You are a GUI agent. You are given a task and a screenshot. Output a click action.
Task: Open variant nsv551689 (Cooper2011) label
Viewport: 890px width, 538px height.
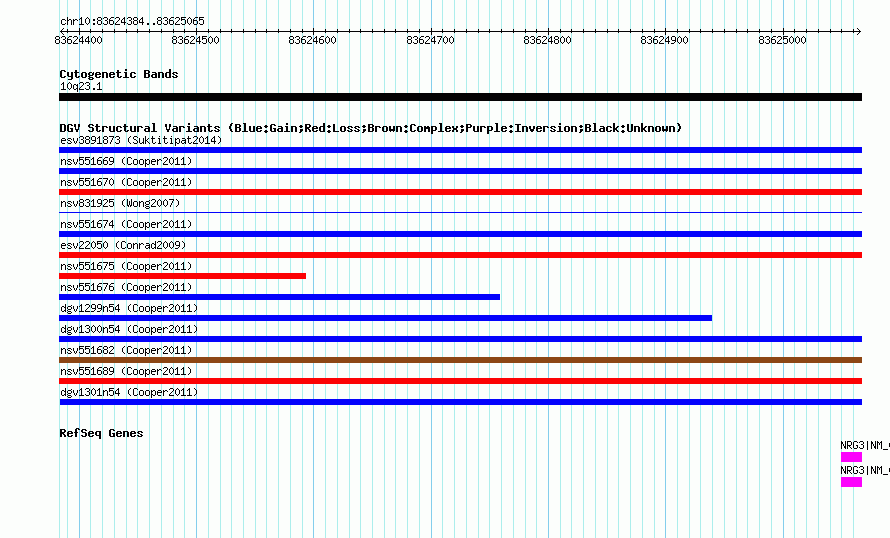point(126,371)
